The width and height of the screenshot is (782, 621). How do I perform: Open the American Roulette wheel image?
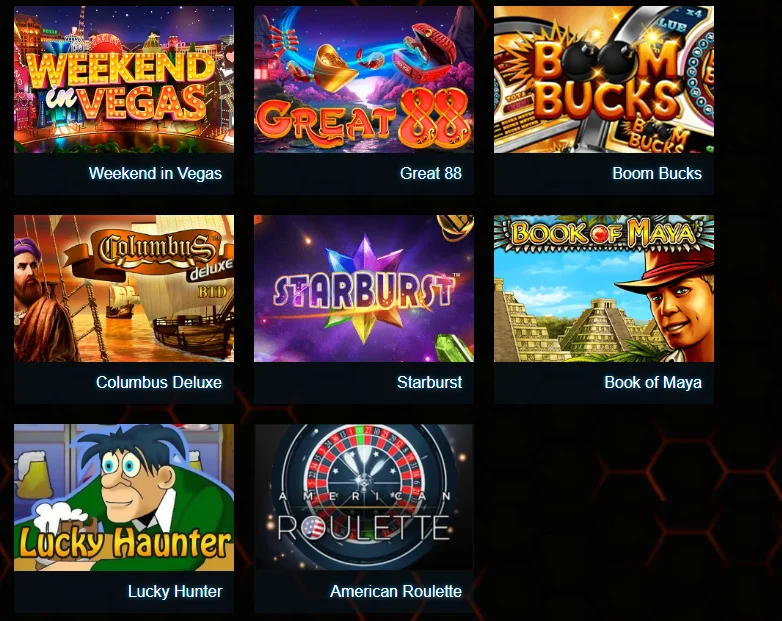364,497
